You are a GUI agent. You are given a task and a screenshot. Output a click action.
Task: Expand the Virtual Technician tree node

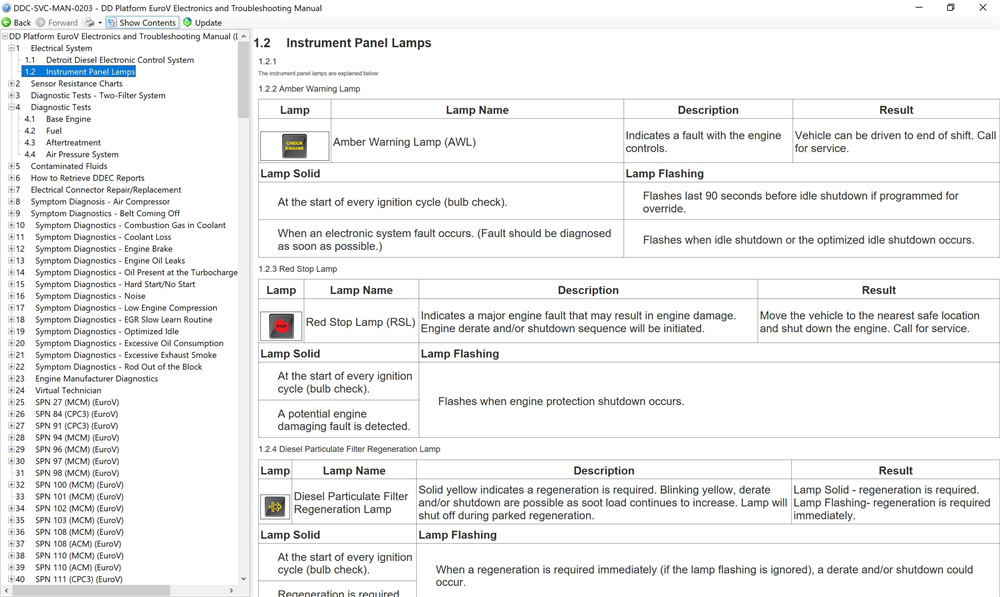11,391
